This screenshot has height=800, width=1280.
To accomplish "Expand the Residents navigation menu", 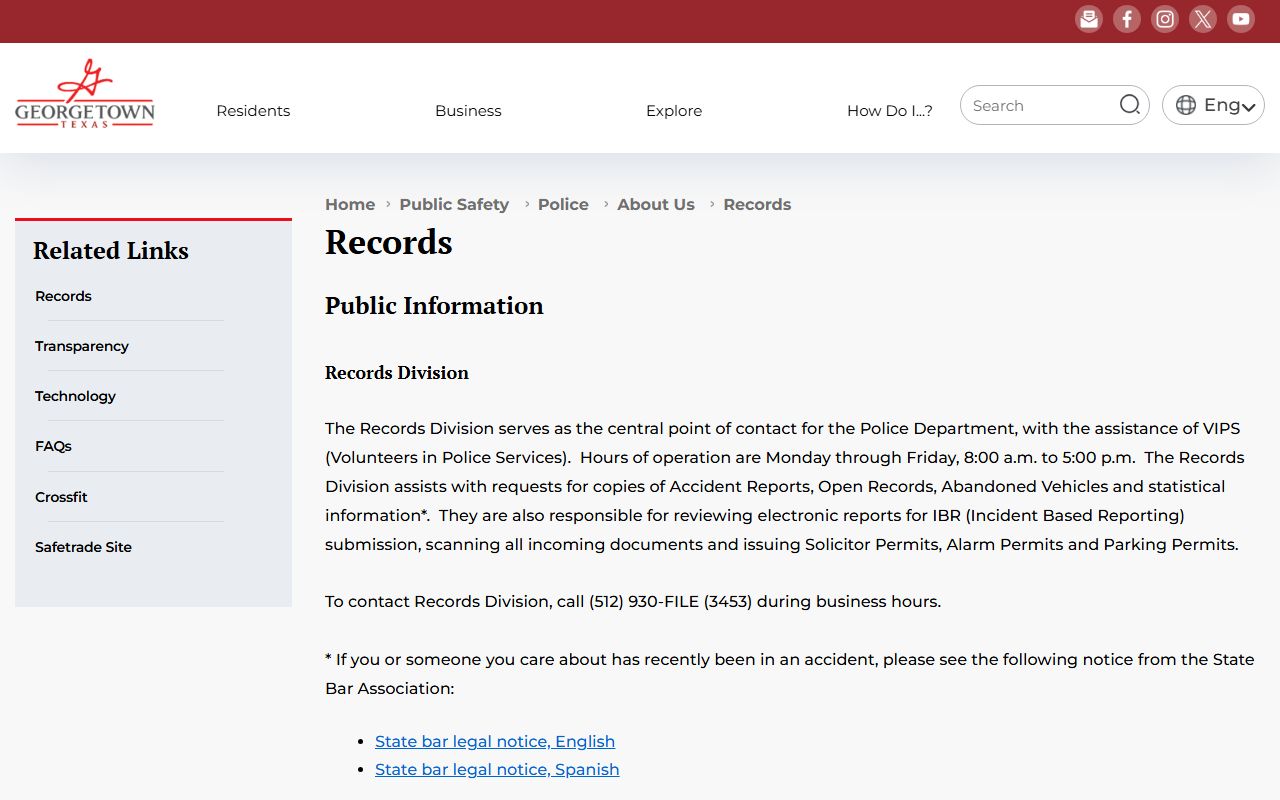I will click(253, 111).
